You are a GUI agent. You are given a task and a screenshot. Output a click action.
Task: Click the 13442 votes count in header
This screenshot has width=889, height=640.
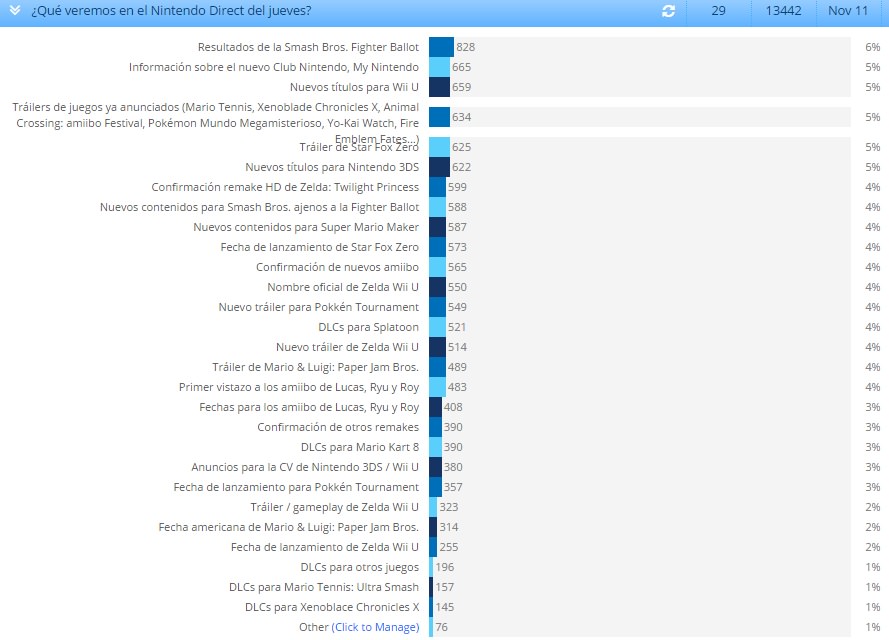click(x=784, y=11)
